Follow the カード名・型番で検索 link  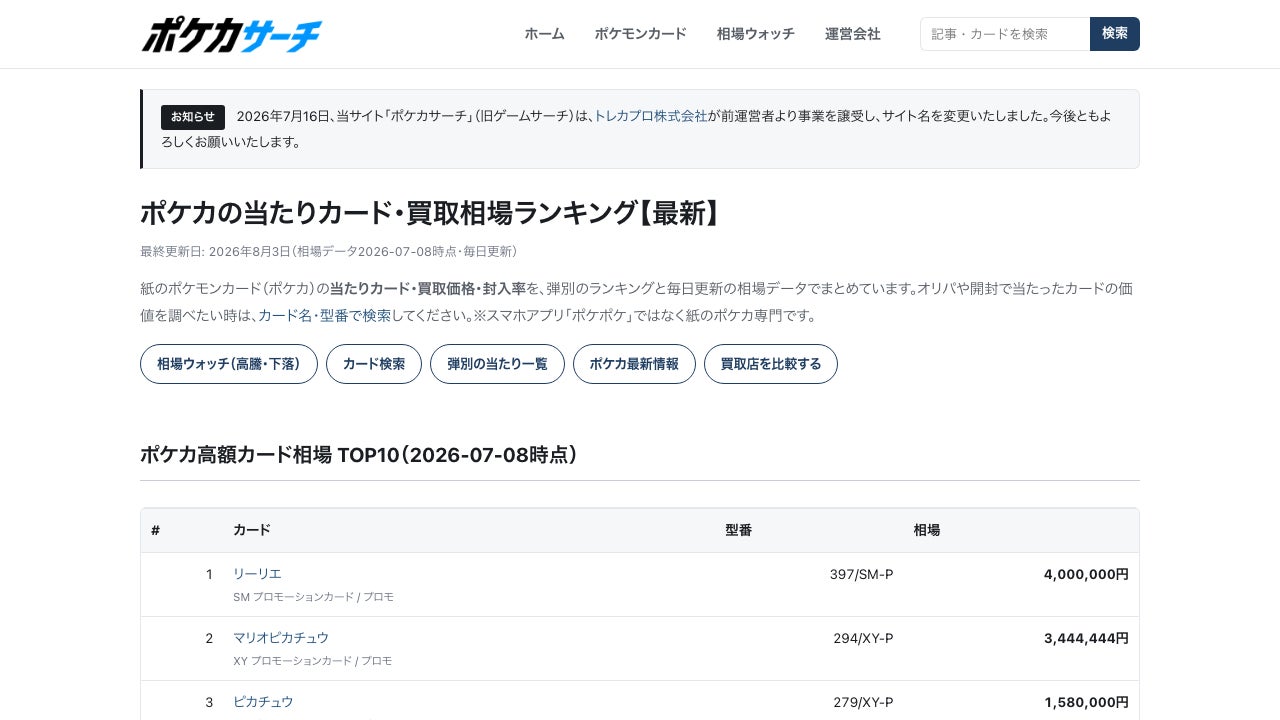click(325, 315)
